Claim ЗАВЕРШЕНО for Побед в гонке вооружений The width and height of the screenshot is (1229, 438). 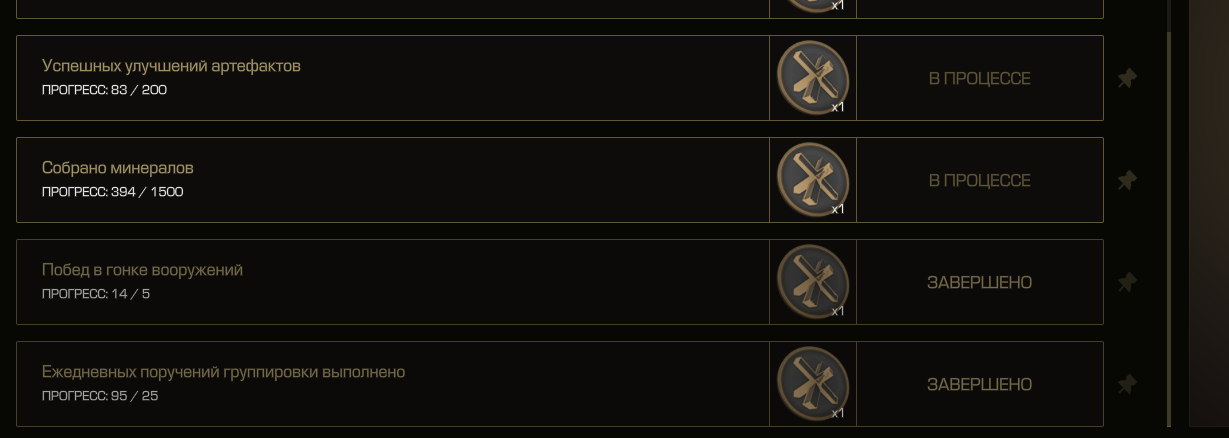979,282
